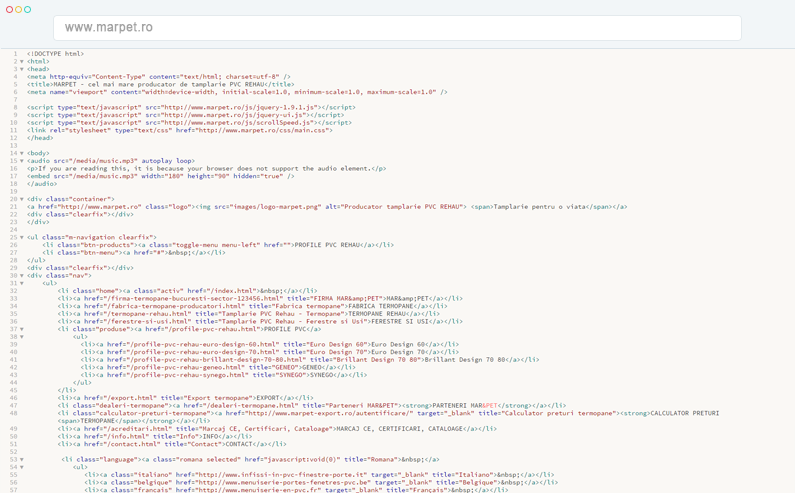Collapse the <ul> fold arrow on line 54

click(22, 467)
